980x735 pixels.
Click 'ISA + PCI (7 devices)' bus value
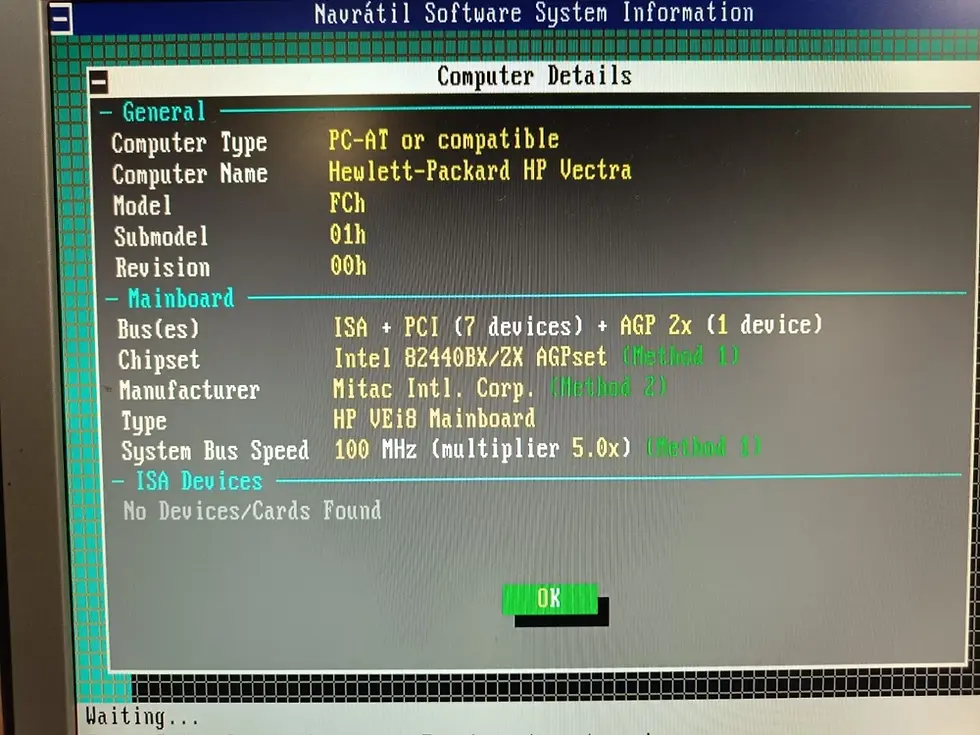[458, 326]
